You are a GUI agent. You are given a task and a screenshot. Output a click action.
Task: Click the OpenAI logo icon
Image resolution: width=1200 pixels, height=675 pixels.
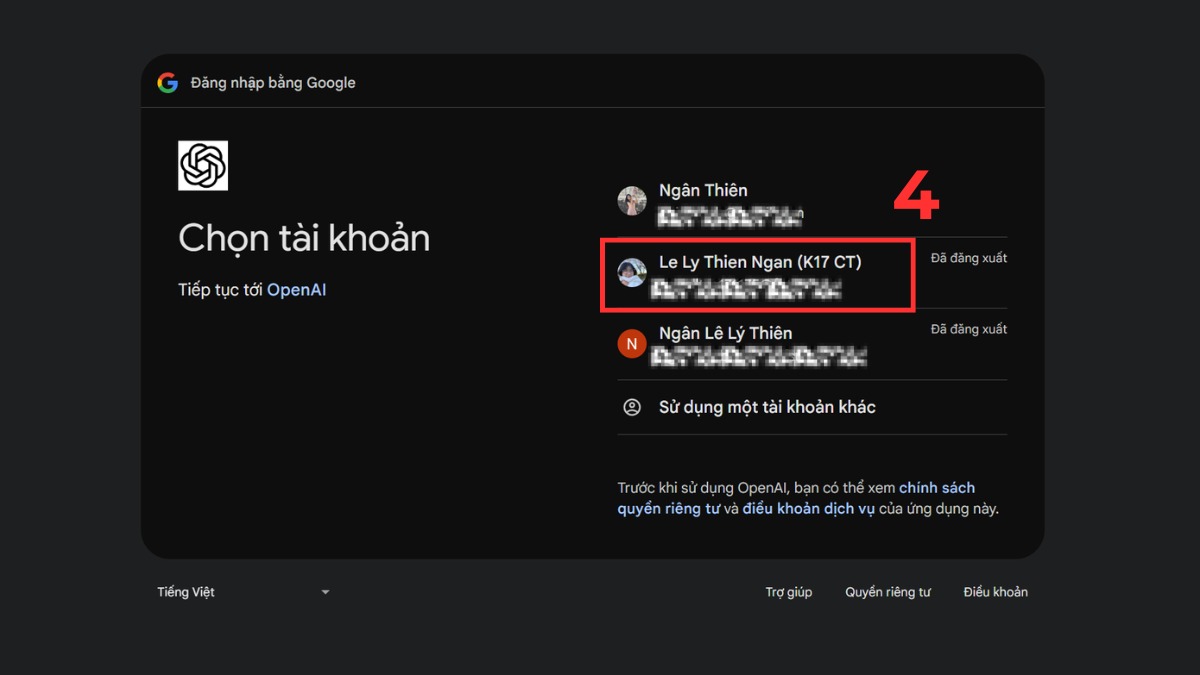point(203,166)
